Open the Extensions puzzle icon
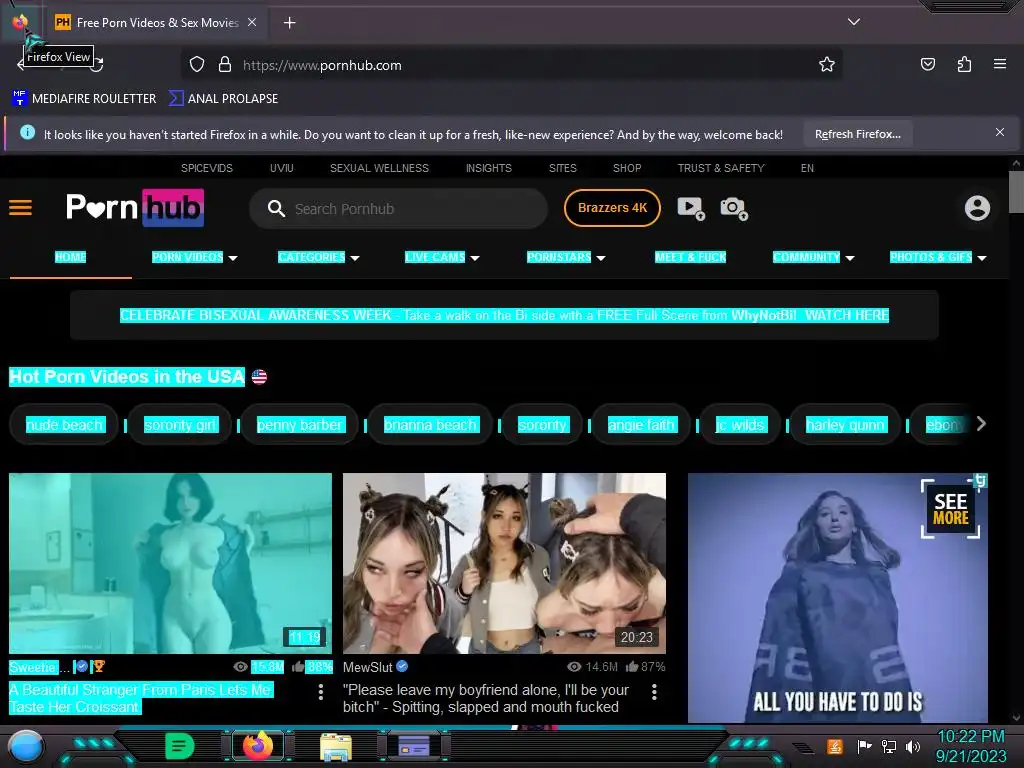This screenshot has height=768, width=1024. [x=964, y=64]
